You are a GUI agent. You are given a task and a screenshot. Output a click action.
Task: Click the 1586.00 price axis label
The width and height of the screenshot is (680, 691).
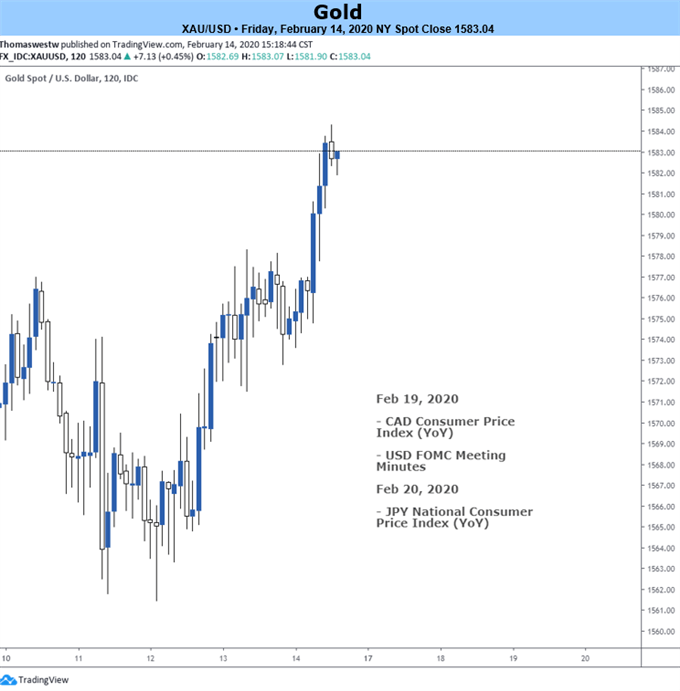pyautogui.click(x=661, y=90)
